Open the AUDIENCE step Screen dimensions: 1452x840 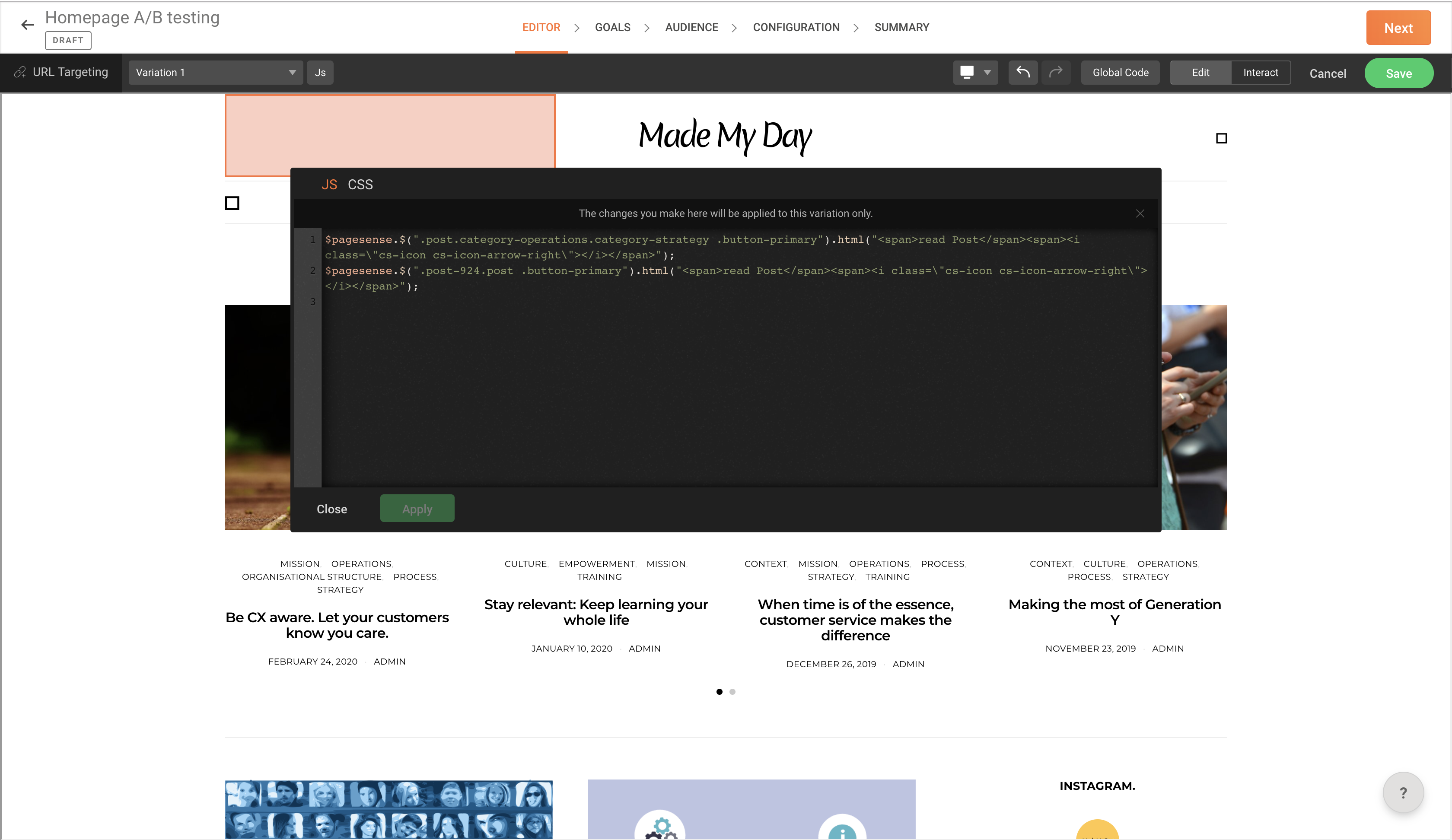coord(691,28)
